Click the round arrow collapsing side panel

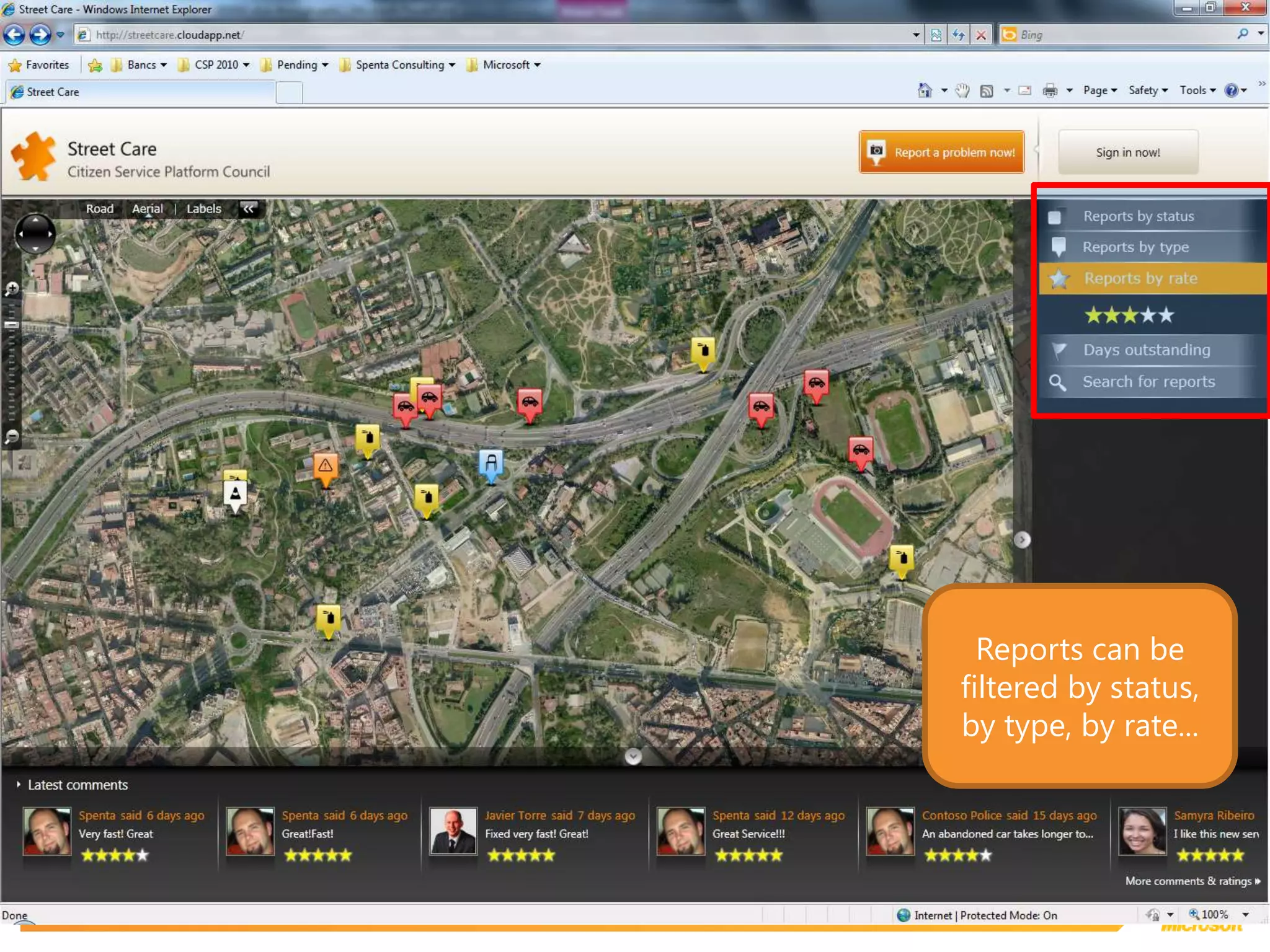[x=1022, y=540]
